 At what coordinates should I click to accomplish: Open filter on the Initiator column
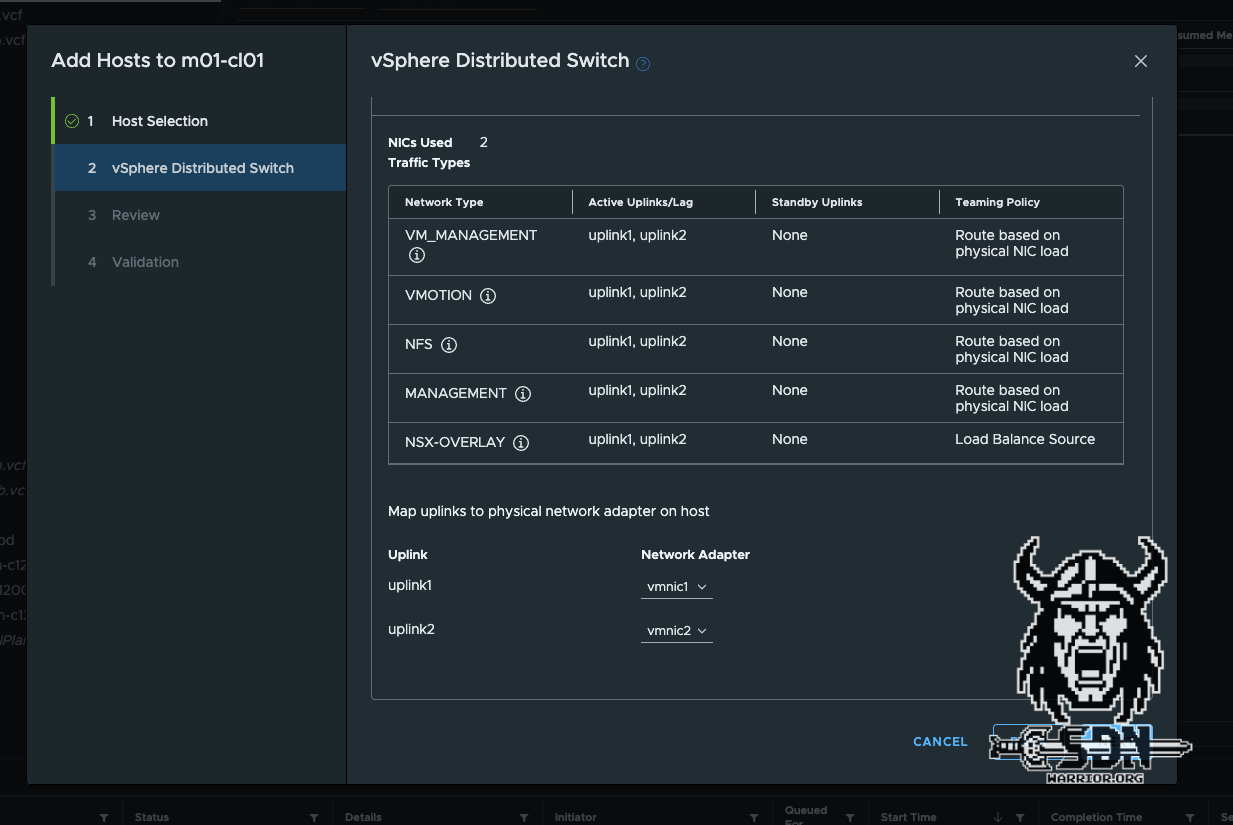756,817
